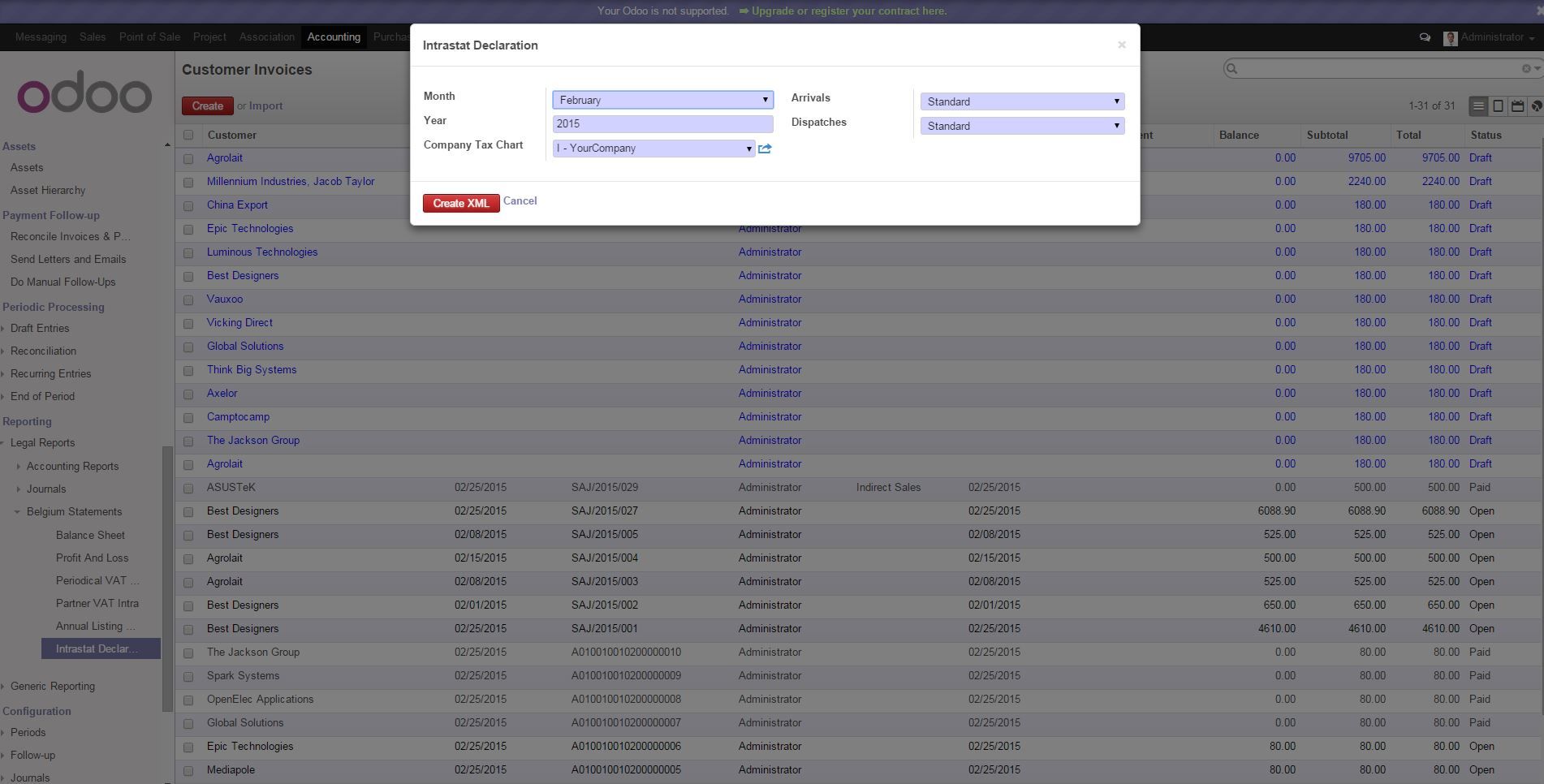The height and width of the screenshot is (784, 1544).
Task: Expand the search options arrow
Action: click(1538, 69)
